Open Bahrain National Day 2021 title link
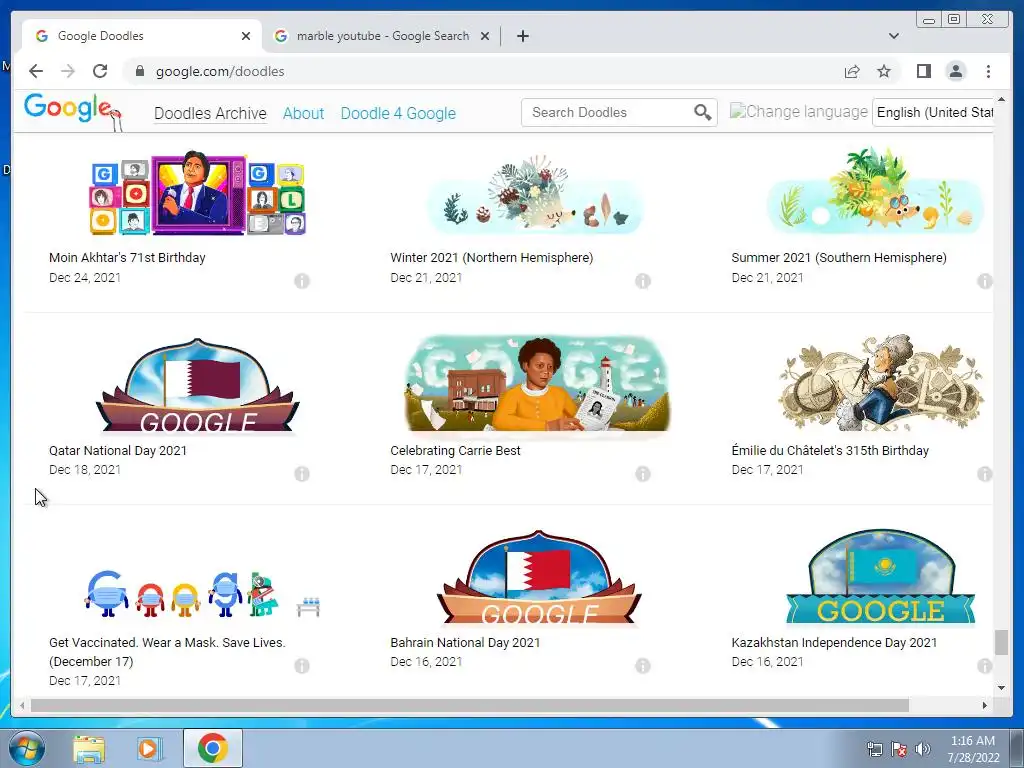The image size is (1024, 768). coord(465,642)
